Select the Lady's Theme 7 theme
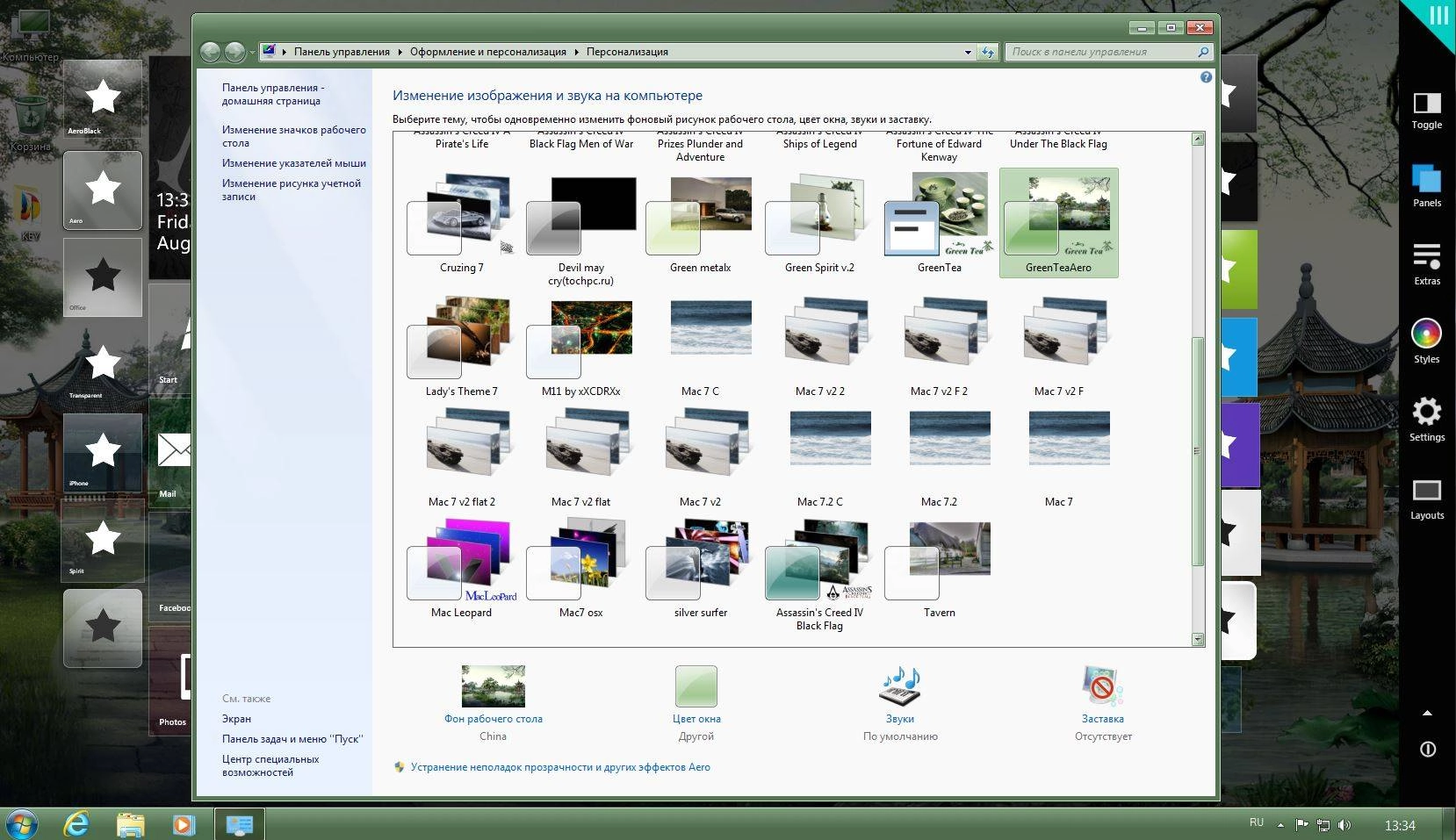This screenshot has height=840, width=1456. pos(461,347)
